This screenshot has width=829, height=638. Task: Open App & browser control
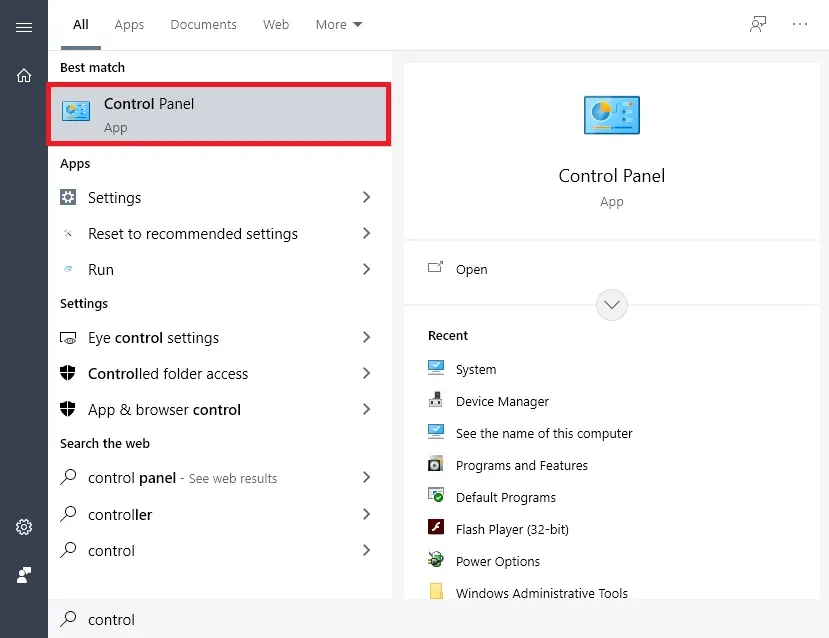pyautogui.click(x=164, y=409)
